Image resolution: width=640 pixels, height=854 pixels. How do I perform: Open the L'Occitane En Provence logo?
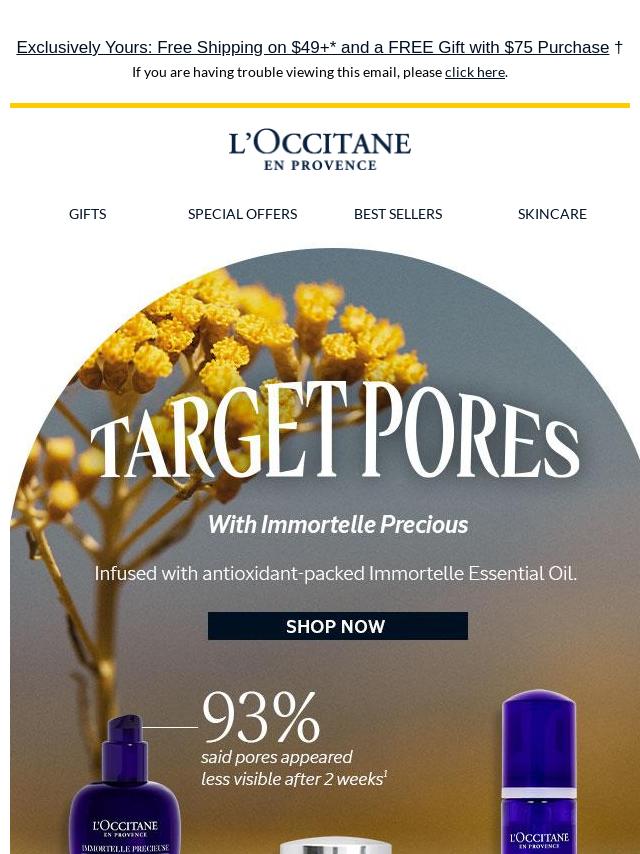(x=320, y=150)
